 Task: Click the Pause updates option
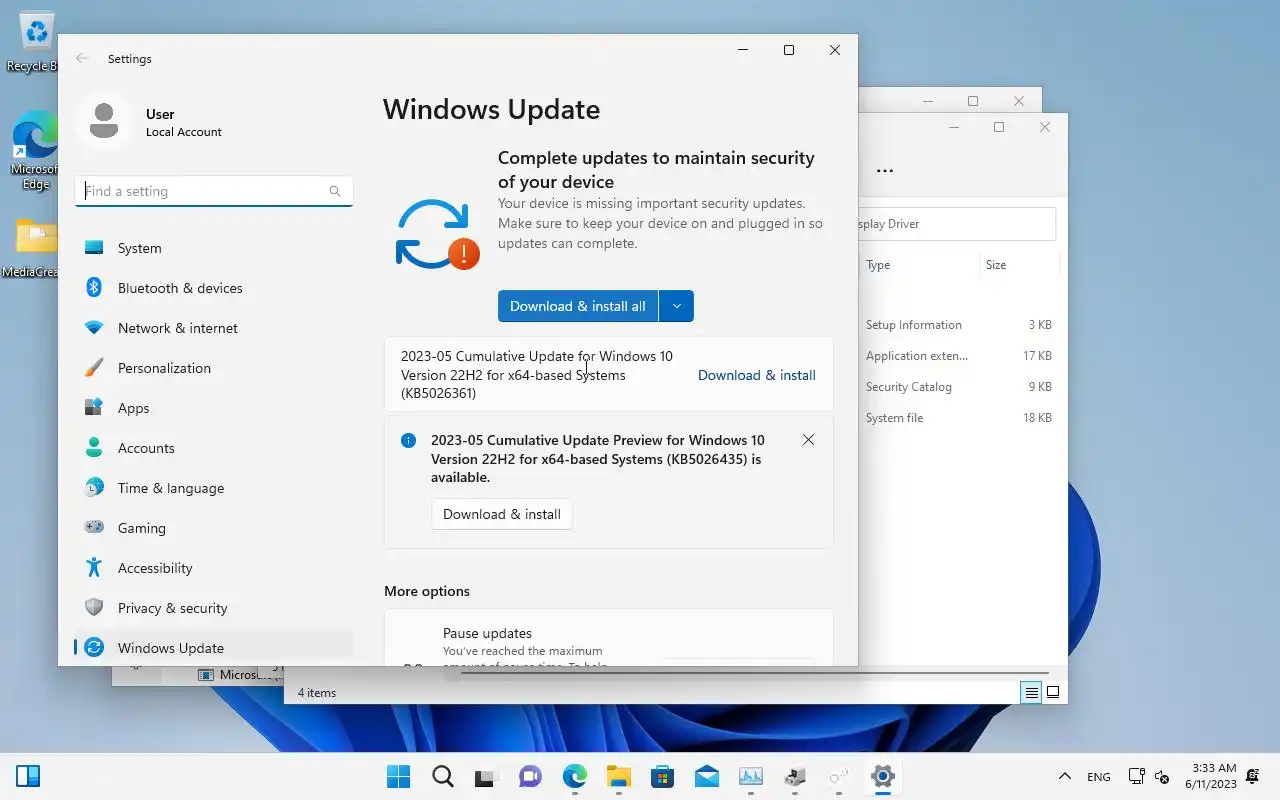pyautogui.click(x=608, y=640)
